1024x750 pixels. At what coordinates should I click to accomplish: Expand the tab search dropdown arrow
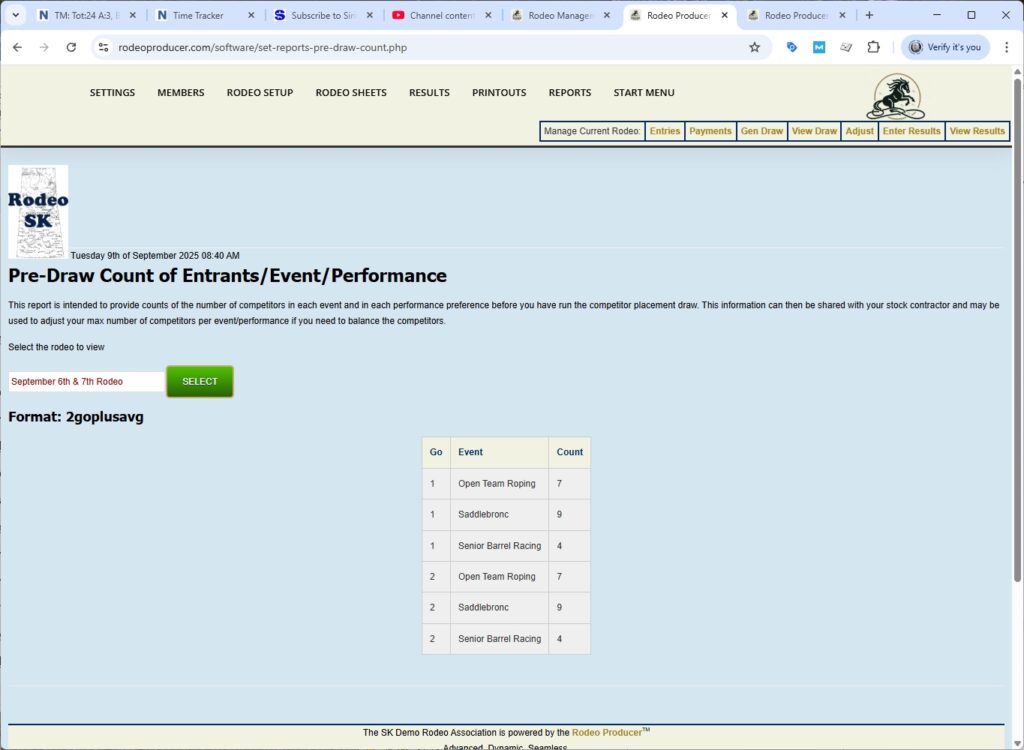click(x=15, y=15)
